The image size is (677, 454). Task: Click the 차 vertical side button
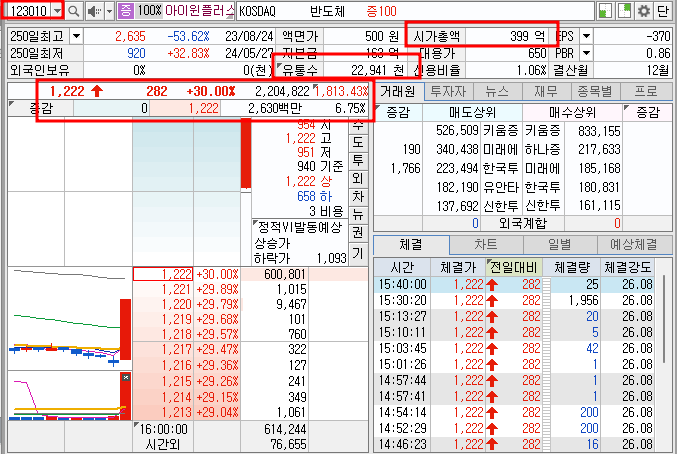(x=358, y=196)
